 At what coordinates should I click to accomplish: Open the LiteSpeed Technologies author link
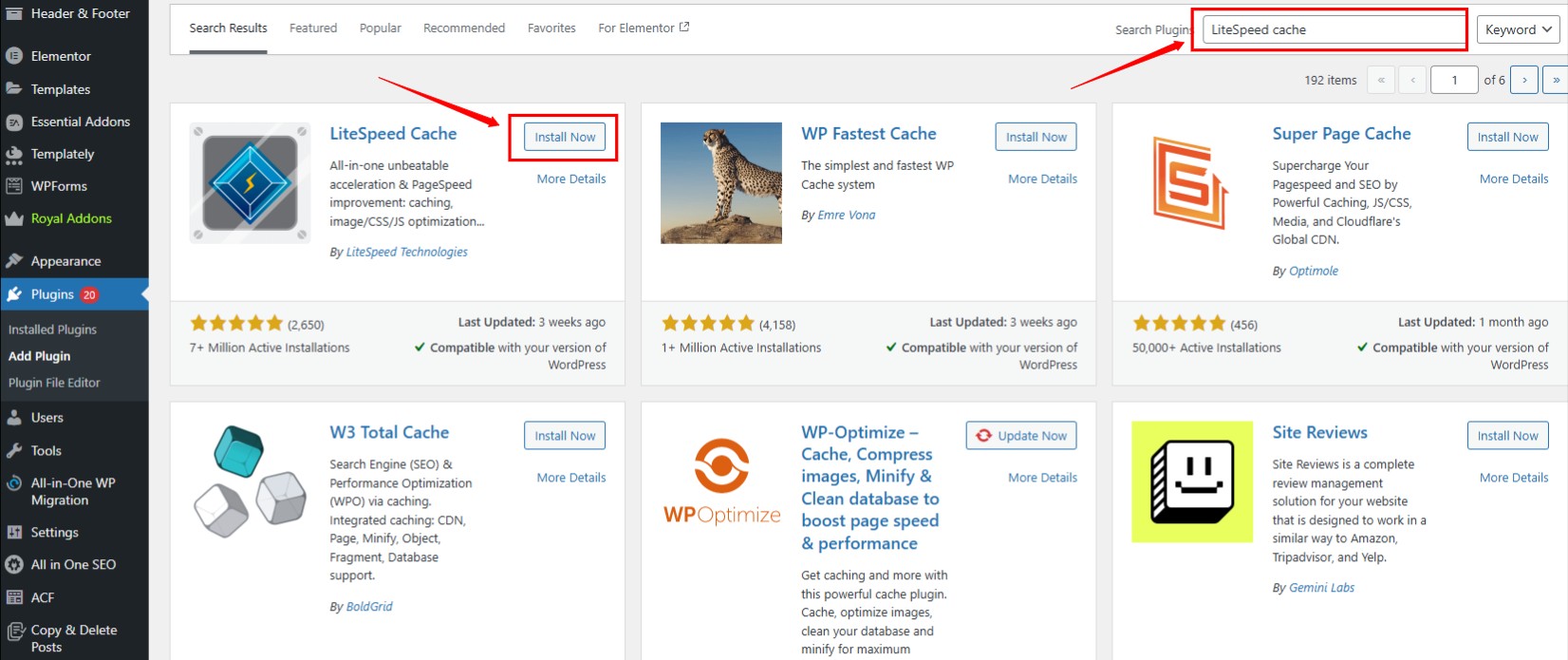pos(407,253)
